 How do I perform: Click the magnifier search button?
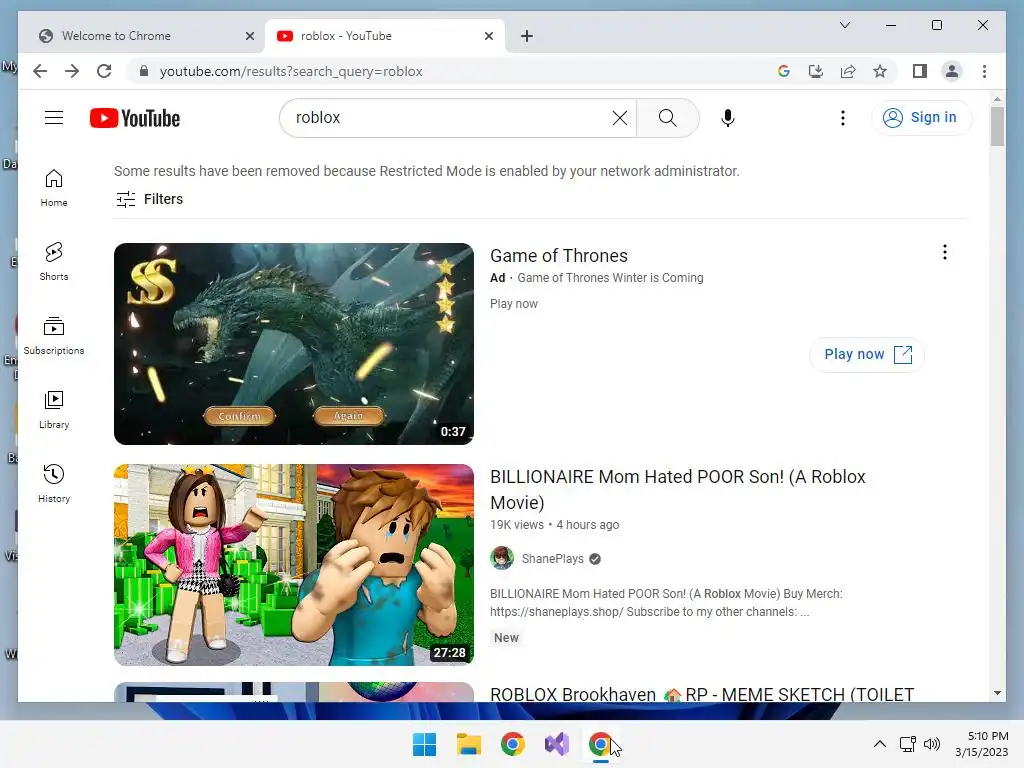coord(667,118)
